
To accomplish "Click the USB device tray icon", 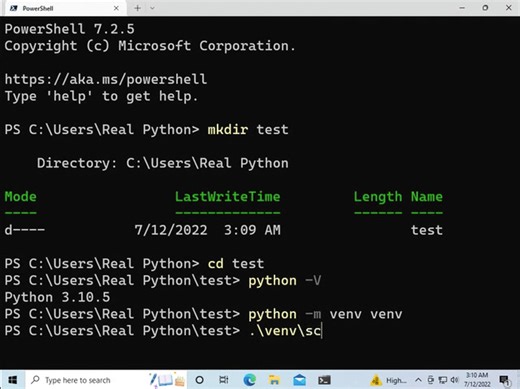I will pos(431,380).
